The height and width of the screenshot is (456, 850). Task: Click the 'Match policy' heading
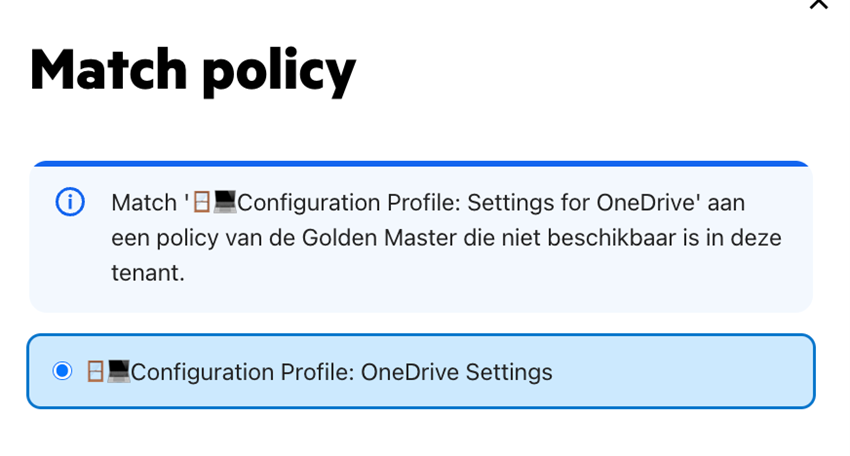click(x=193, y=71)
